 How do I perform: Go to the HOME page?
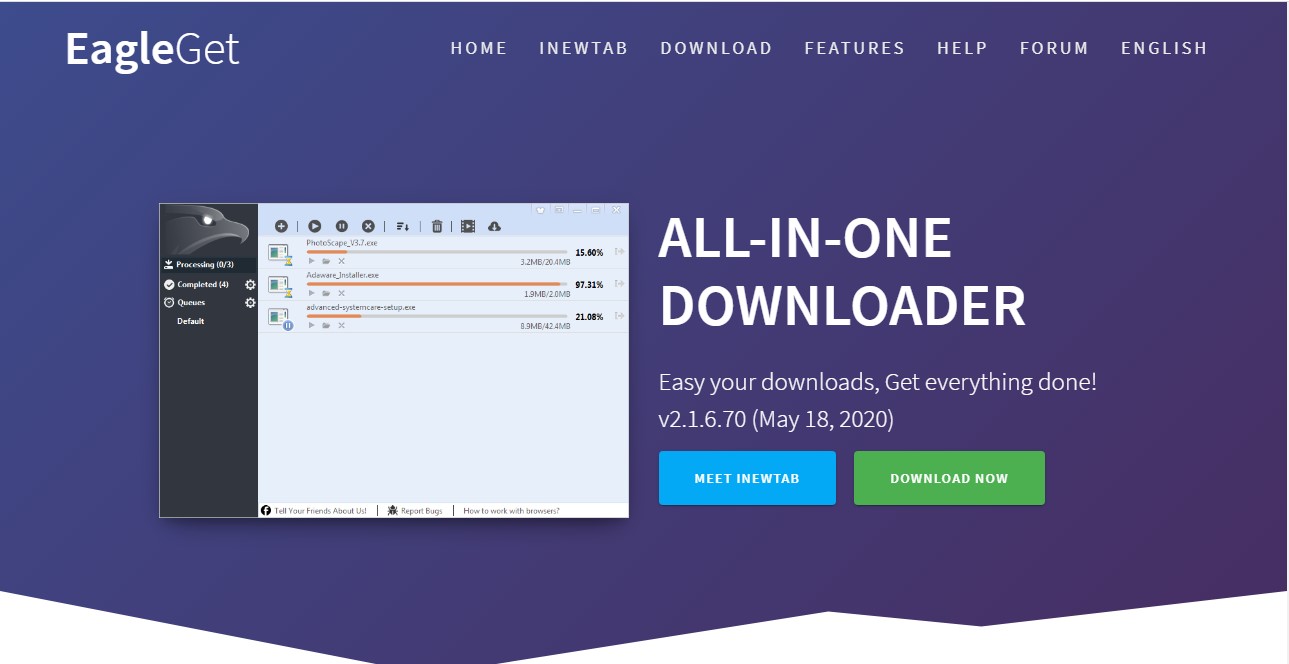click(479, 48)
